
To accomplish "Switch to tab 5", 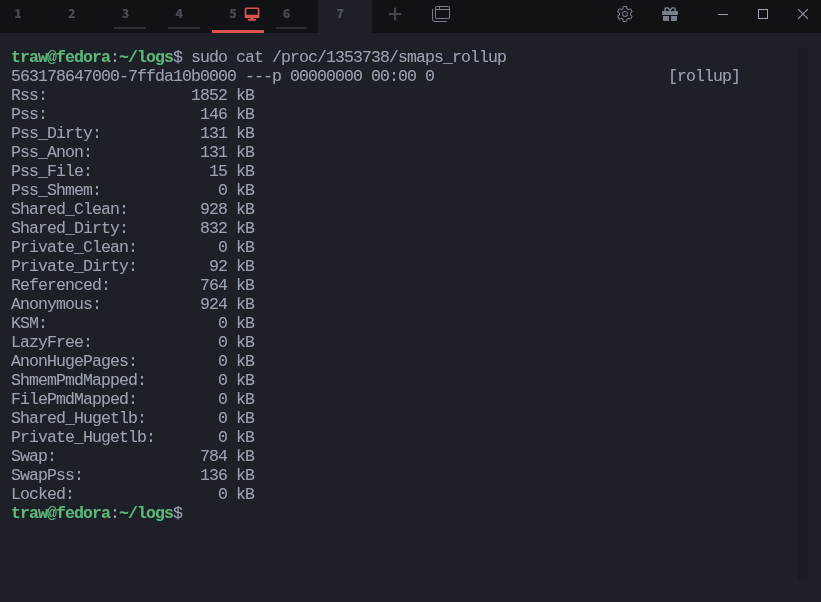I will pos(232,14).
